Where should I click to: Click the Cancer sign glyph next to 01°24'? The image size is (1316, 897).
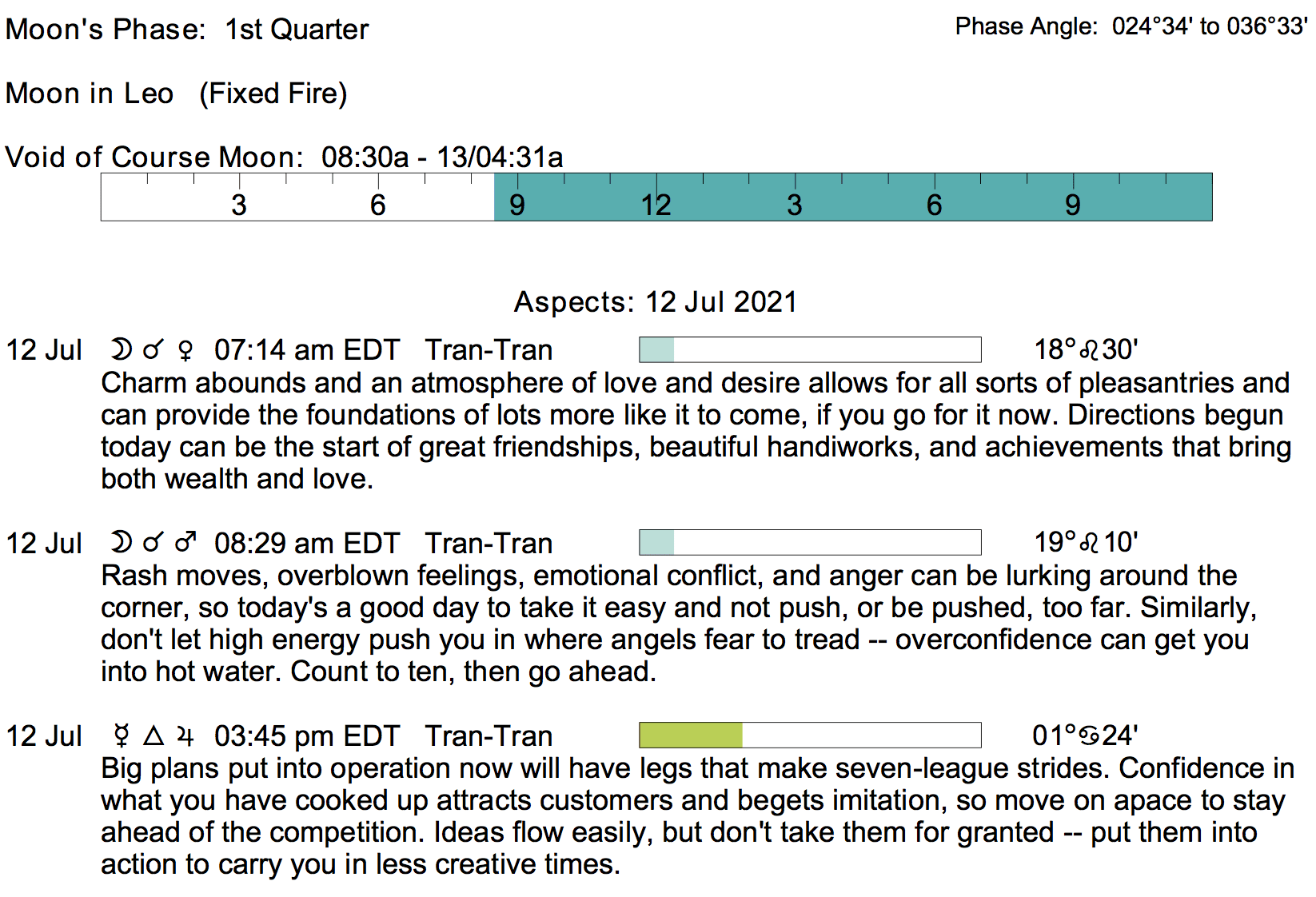pyautogui.click(x=1089, y=736)
